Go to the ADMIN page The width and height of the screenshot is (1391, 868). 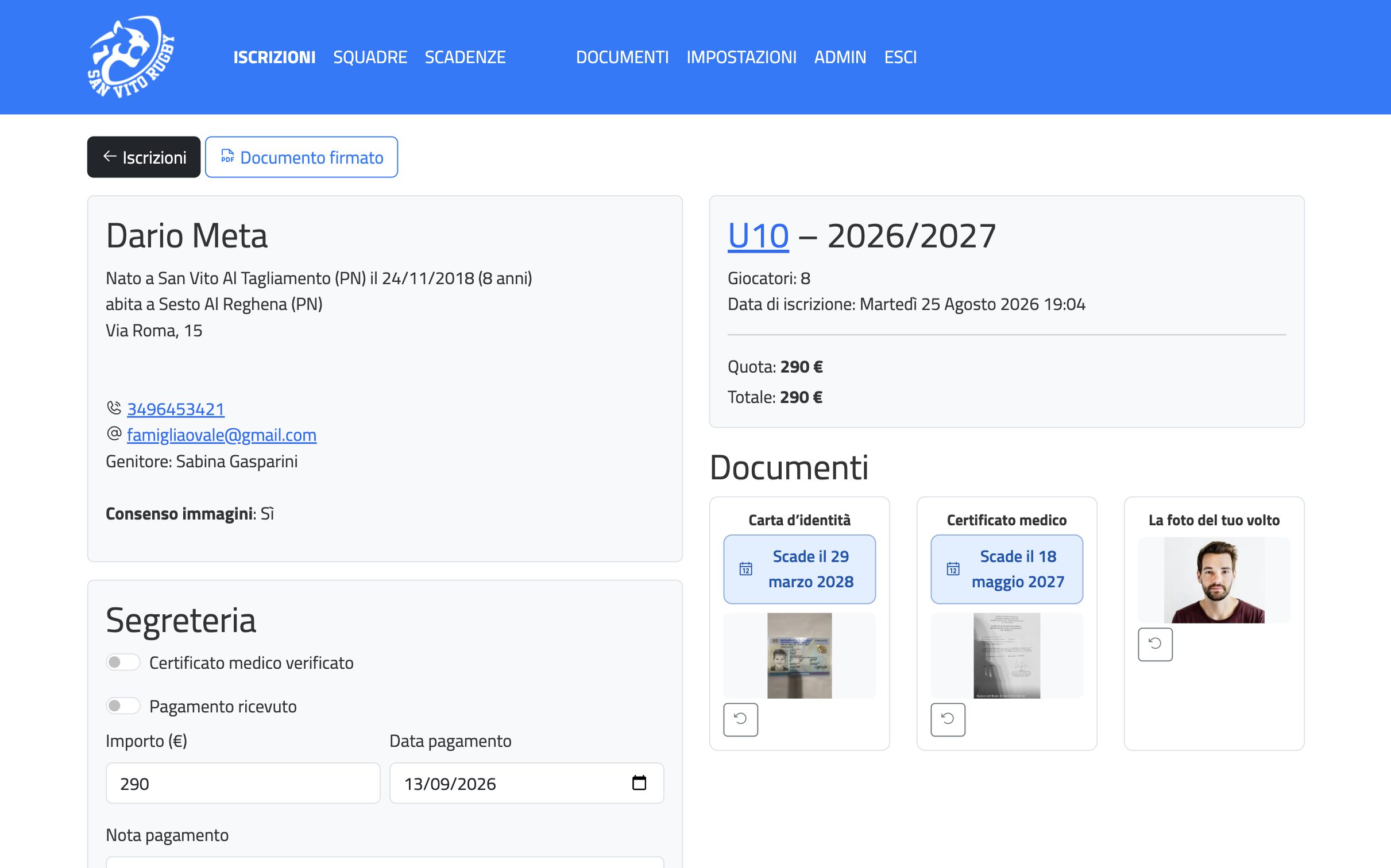coord(840,57)
